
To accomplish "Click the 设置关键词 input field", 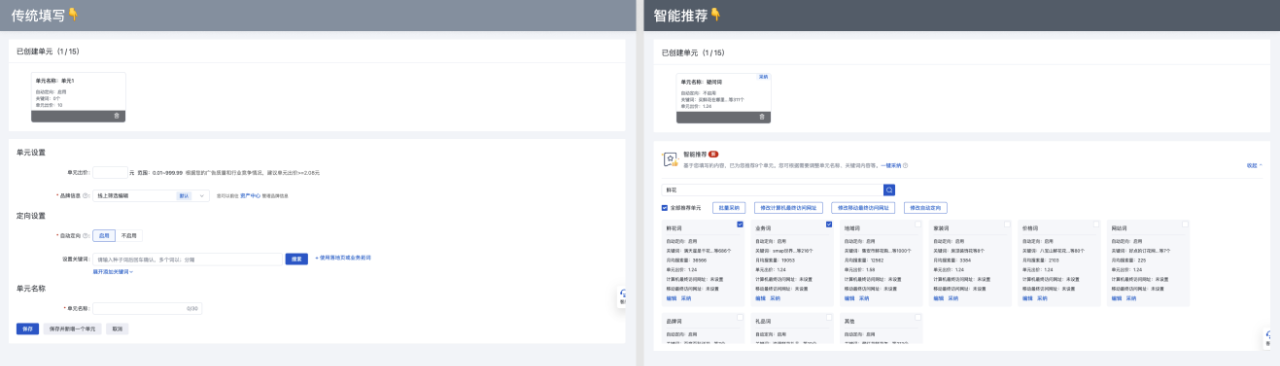I will tap(188, 259).
